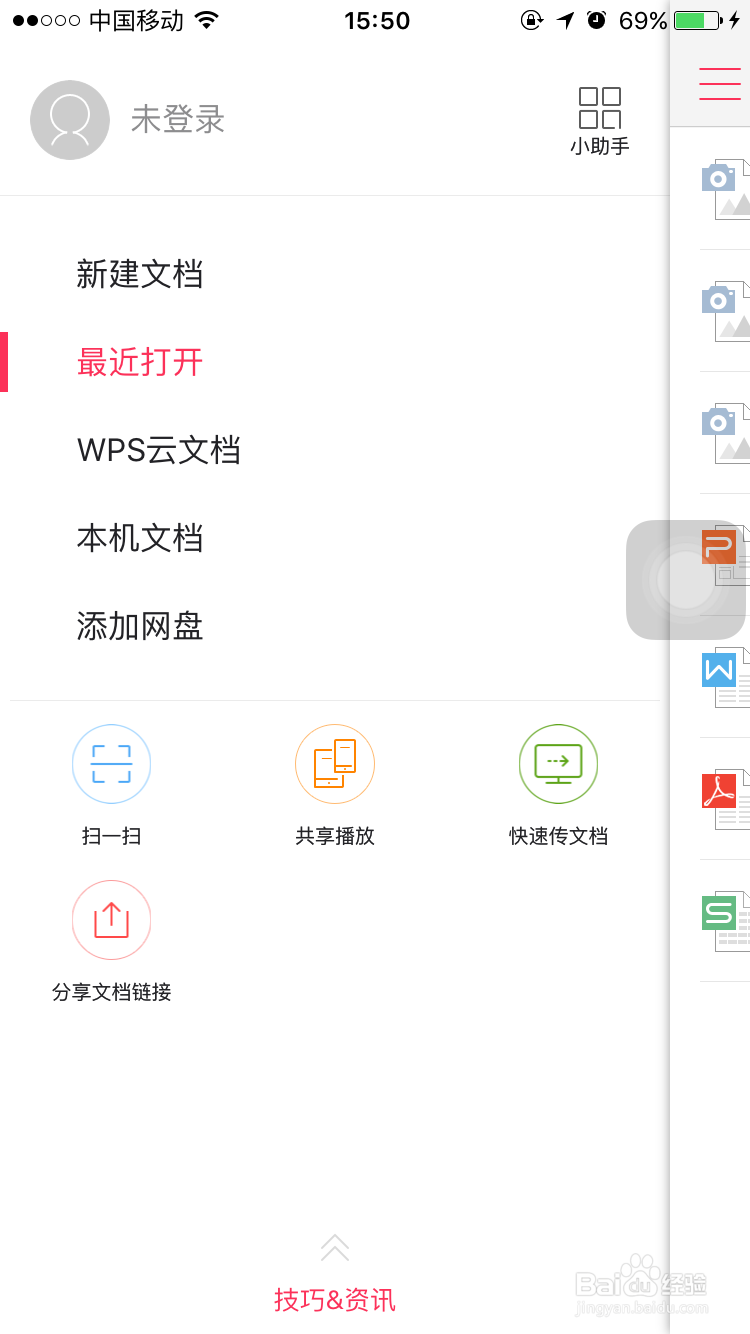
Task: Open the second image file icon
Action: point(726,311)
